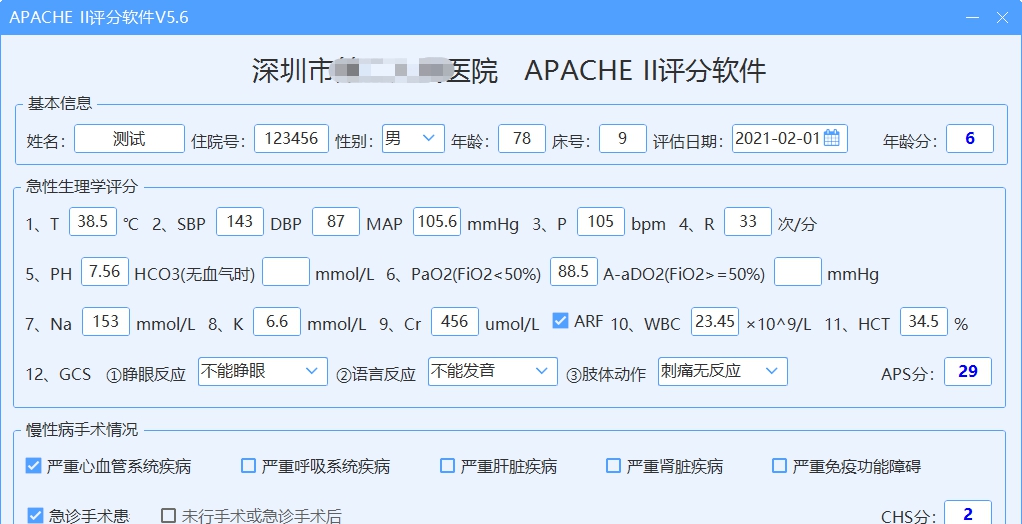Check the 严重肝脏疾病 option
This screenshot has width=1022, height=524.
click(448, 466)
